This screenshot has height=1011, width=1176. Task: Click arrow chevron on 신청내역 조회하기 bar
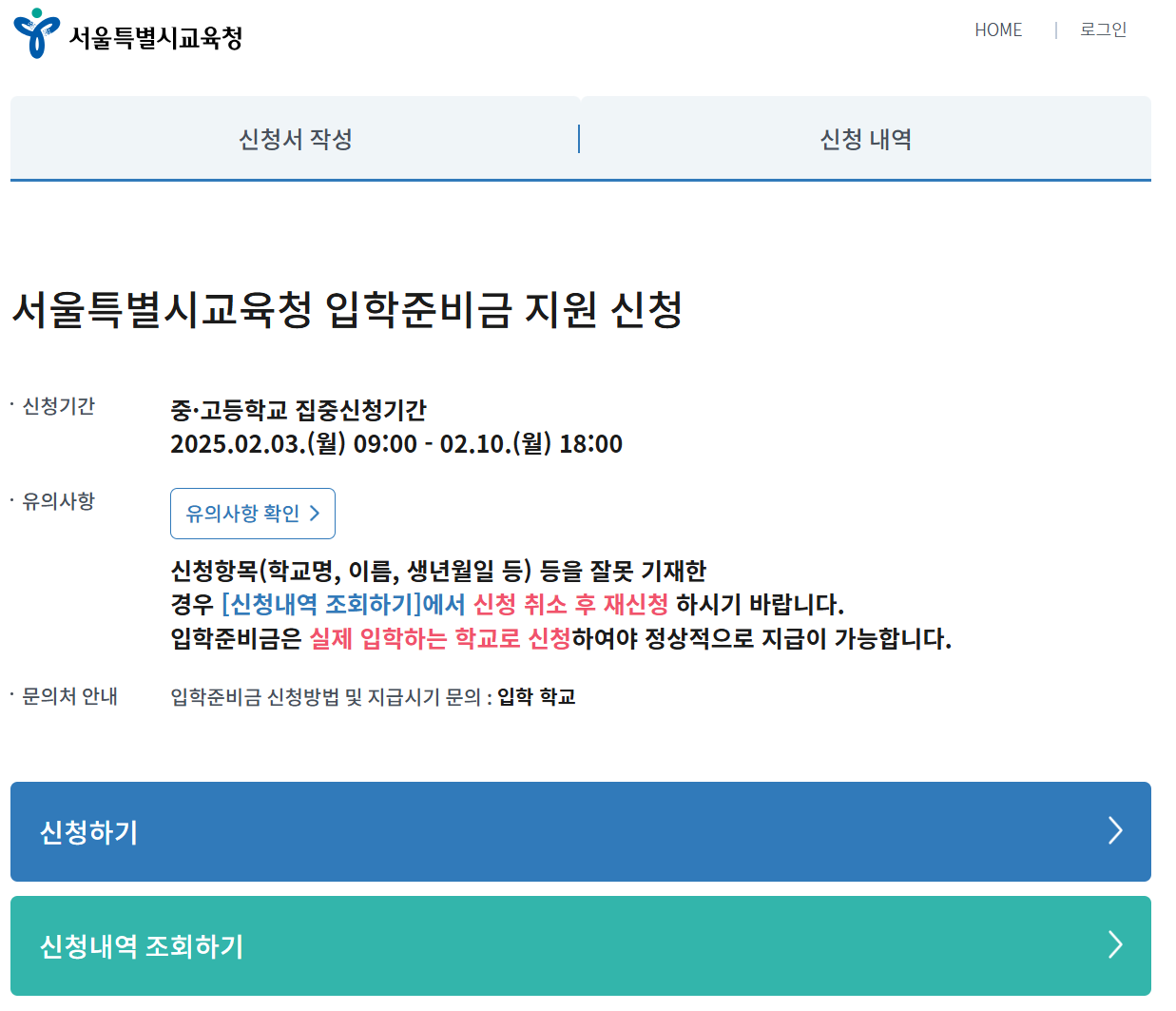click(1116, 945)
